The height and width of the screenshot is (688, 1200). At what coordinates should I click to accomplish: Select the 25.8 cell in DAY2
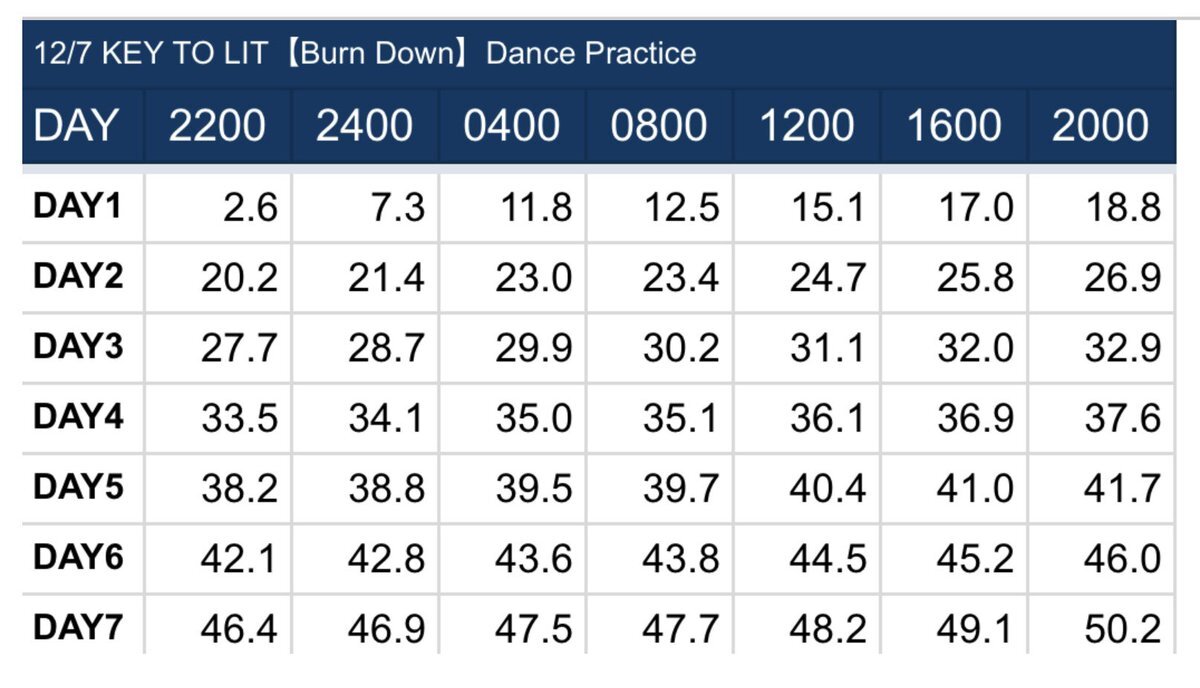[975, 278]
